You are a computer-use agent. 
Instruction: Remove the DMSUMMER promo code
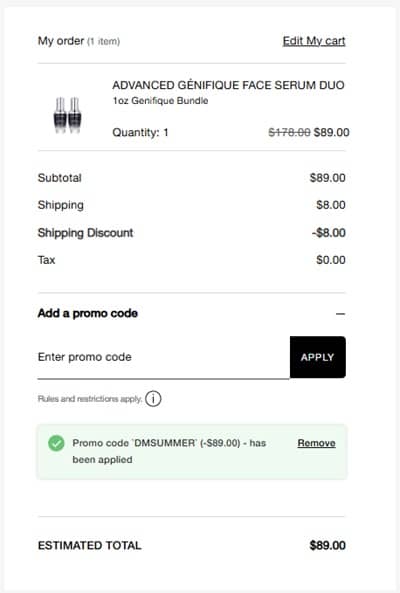(x=316, y=443)
